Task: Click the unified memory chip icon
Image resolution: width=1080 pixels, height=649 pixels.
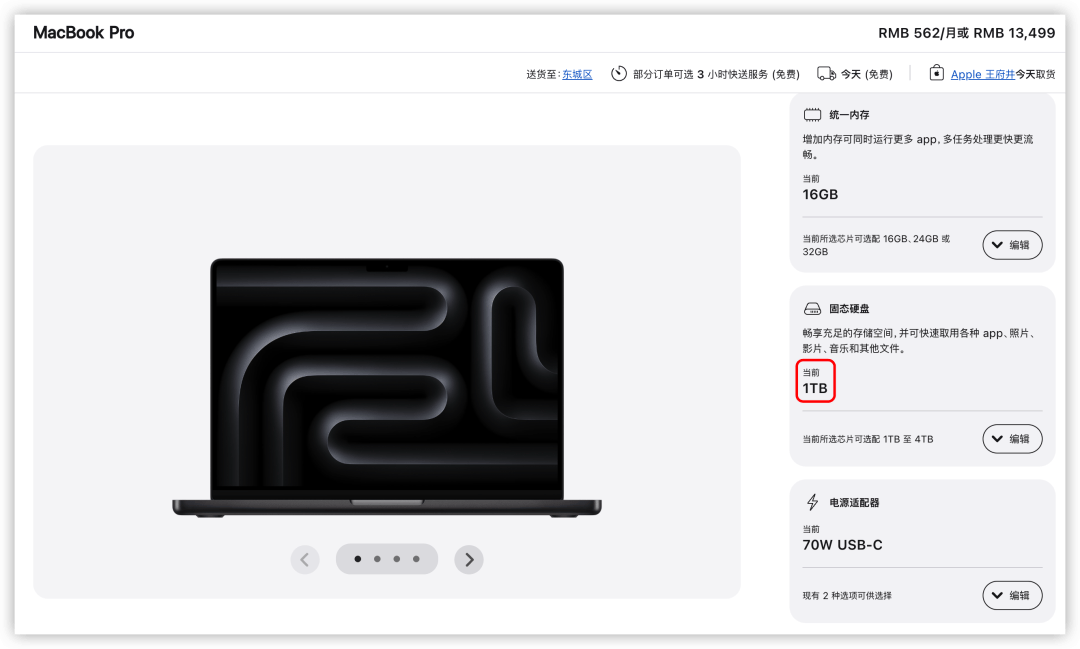Action: click(812, 115)
